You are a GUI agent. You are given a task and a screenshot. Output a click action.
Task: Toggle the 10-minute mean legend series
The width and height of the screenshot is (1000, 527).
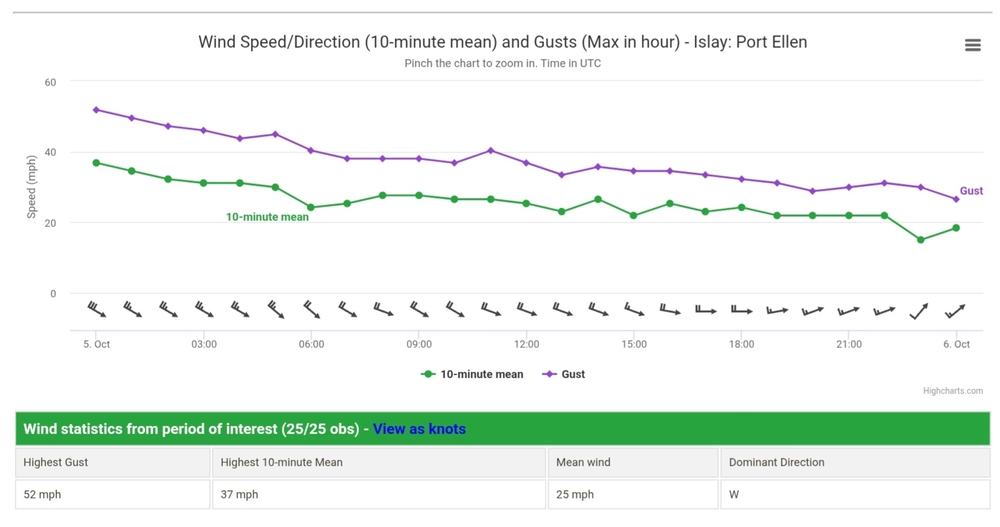coord(472,374)
